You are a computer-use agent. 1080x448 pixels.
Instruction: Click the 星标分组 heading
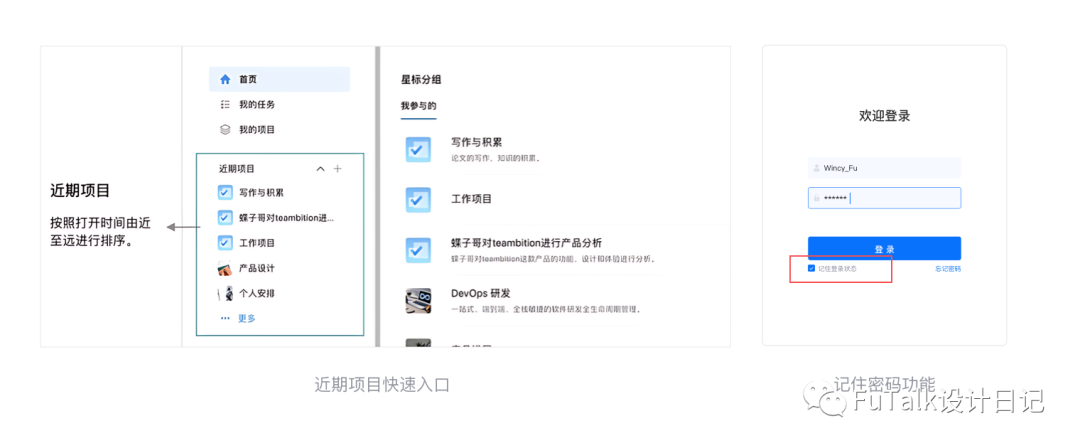[421, 79]
